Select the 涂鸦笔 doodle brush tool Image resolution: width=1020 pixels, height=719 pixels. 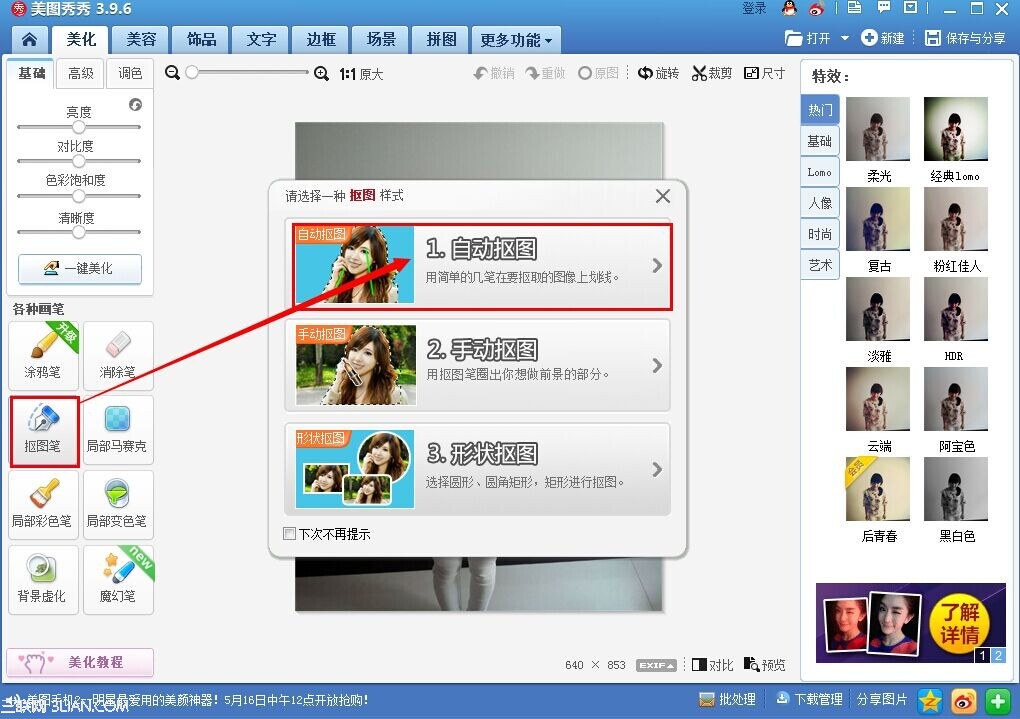coord(43,355)
